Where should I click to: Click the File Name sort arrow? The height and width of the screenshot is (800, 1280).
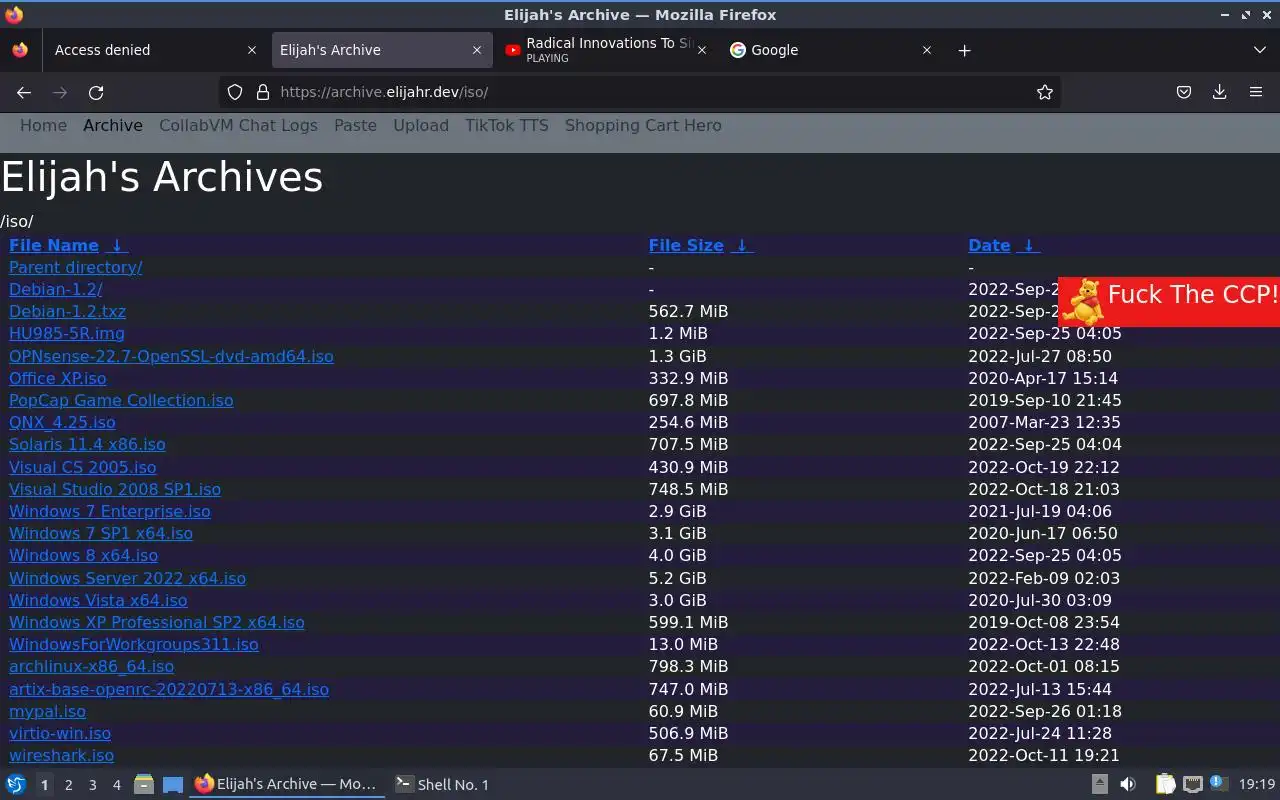click(116, 245)
